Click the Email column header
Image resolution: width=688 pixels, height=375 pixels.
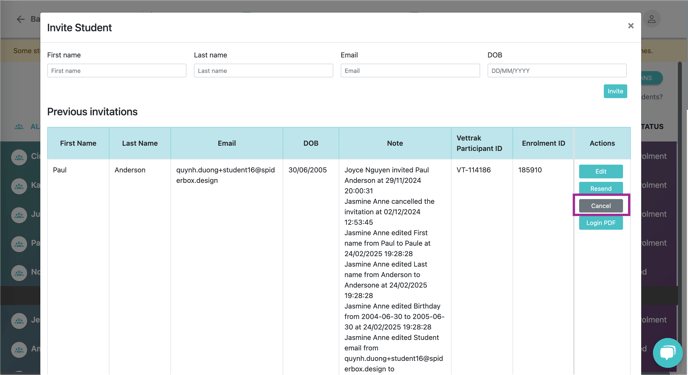pos(227,143)
